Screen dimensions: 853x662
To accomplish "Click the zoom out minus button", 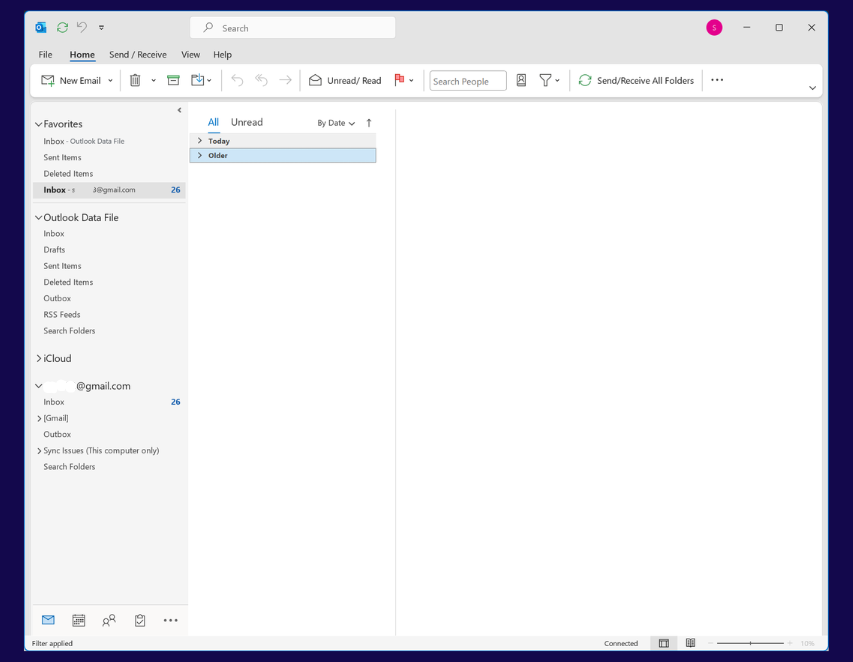I will point(710,643).
